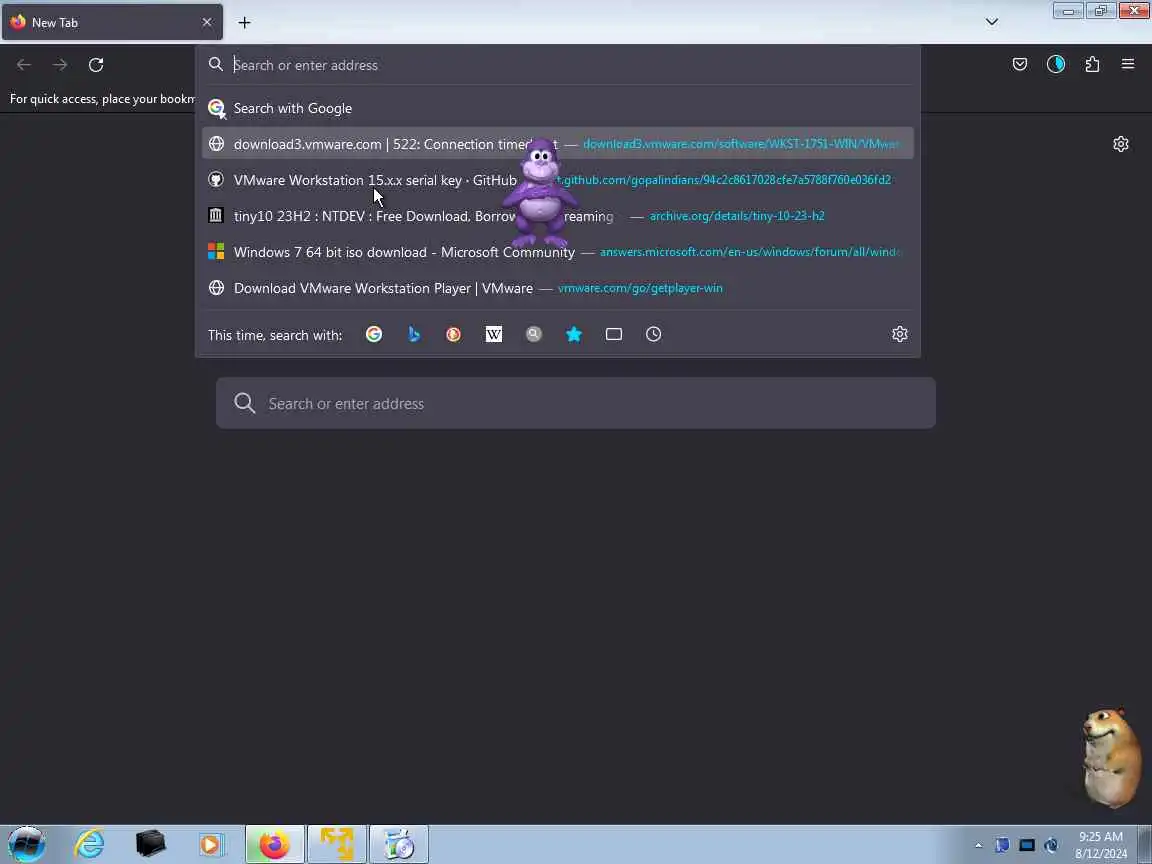Open Download VMware Workstation Player suggestion

[558, 287]
